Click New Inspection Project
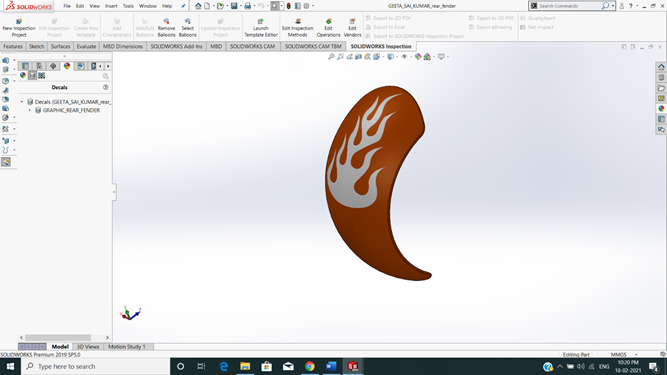 coord(19,28)
